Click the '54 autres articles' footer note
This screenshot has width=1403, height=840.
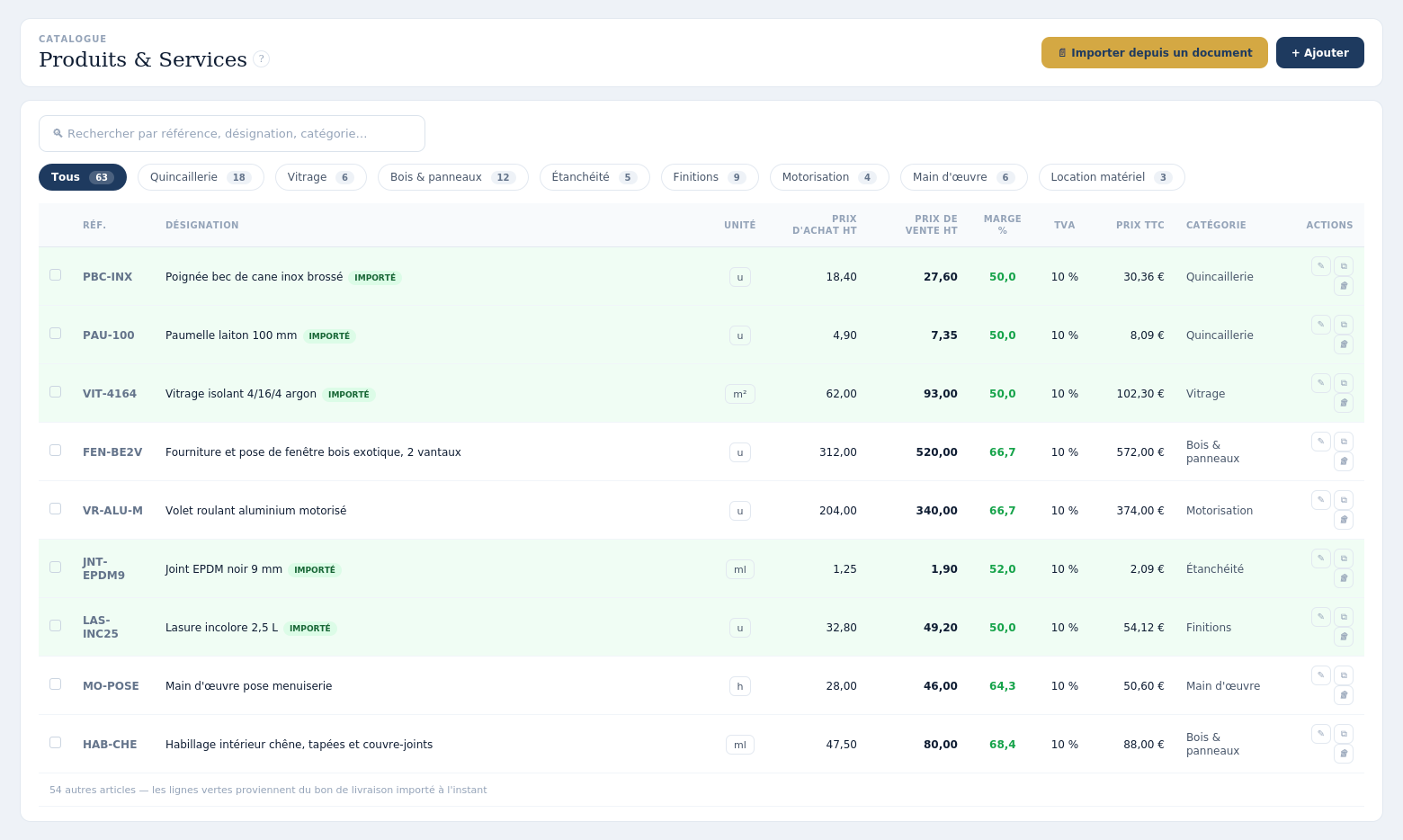pyautogui.click(x=268, y=790)
